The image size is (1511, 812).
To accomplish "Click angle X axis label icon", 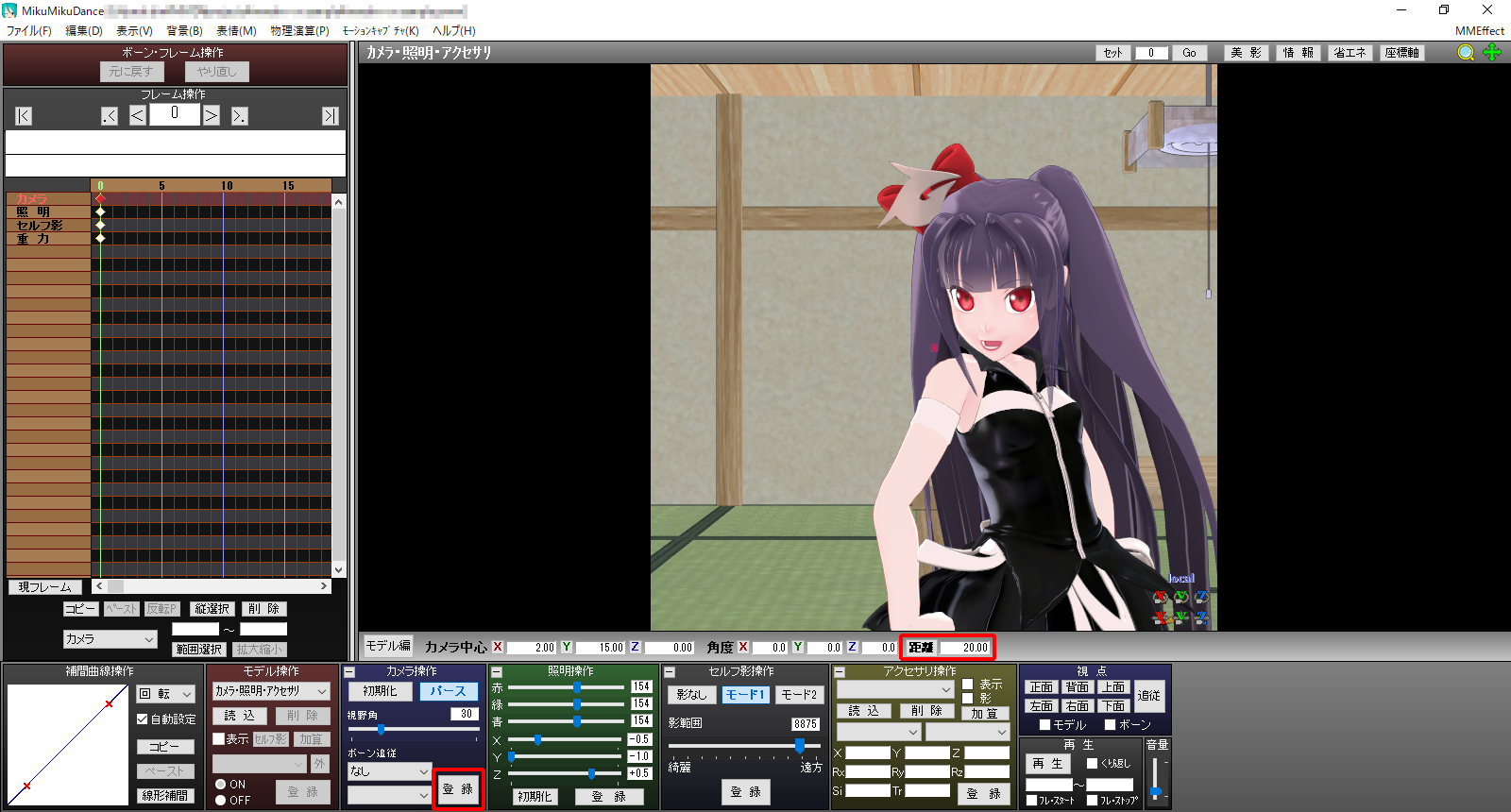I will 743,647.
